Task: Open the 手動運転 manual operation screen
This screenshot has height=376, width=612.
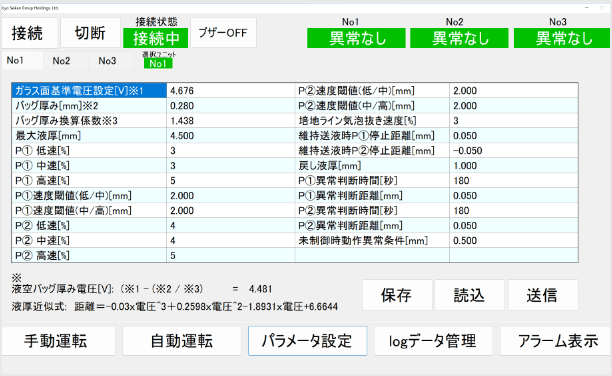Action: tap(59, 341)
